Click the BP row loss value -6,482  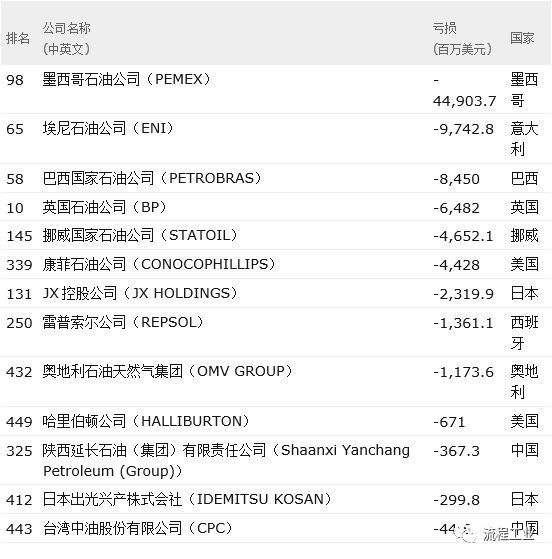click(x=456, y=208)
